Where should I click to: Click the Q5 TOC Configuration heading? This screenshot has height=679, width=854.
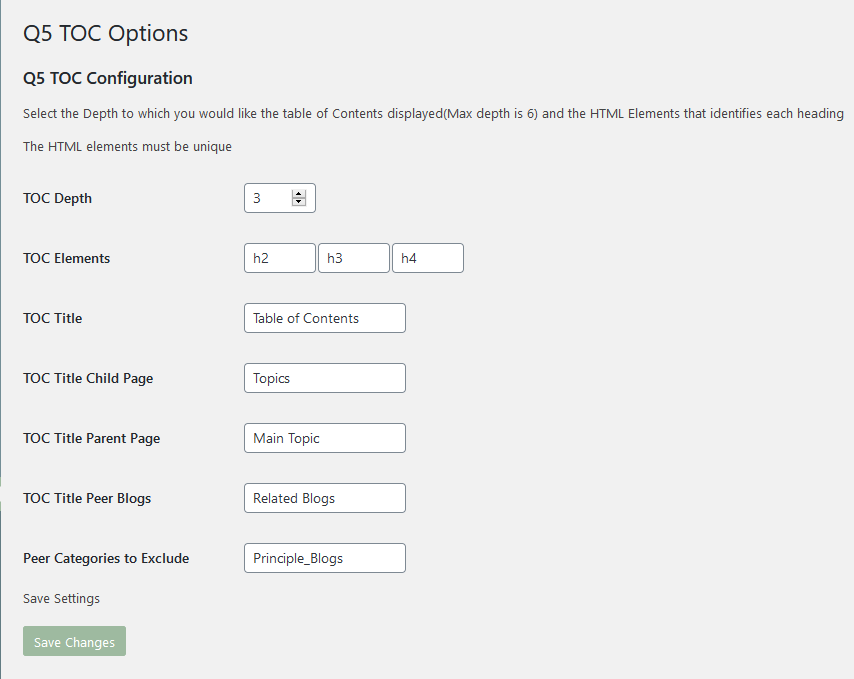pos(108,78)
